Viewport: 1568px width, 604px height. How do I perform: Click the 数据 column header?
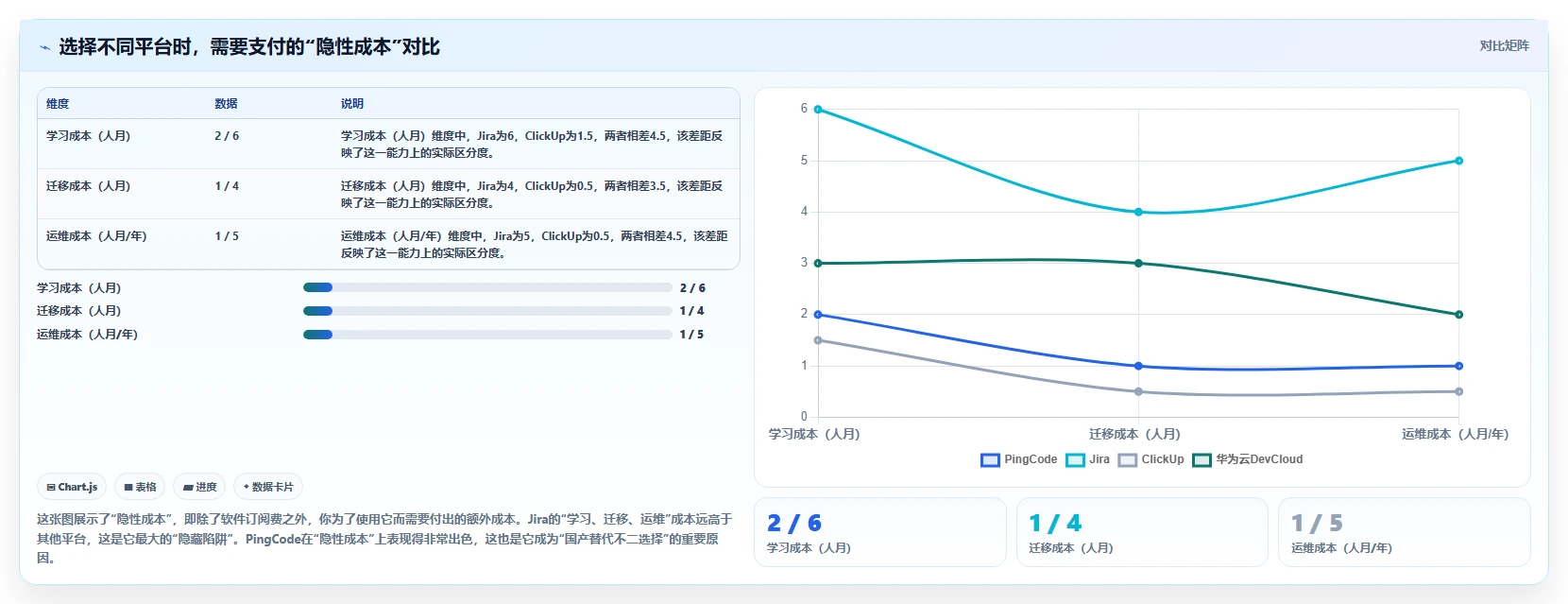point(226,104)
